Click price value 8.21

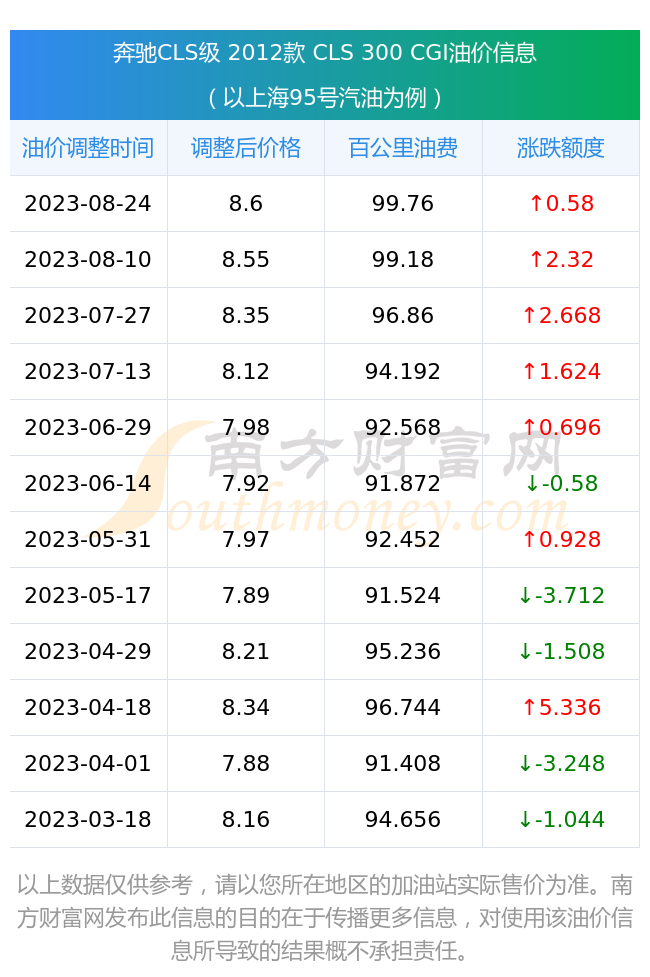click(246, 652)
